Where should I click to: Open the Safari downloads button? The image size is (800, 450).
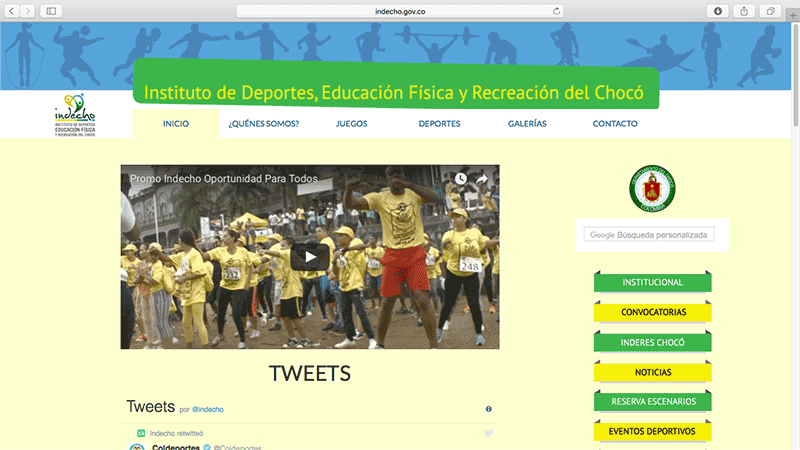[x=717, y=11]
